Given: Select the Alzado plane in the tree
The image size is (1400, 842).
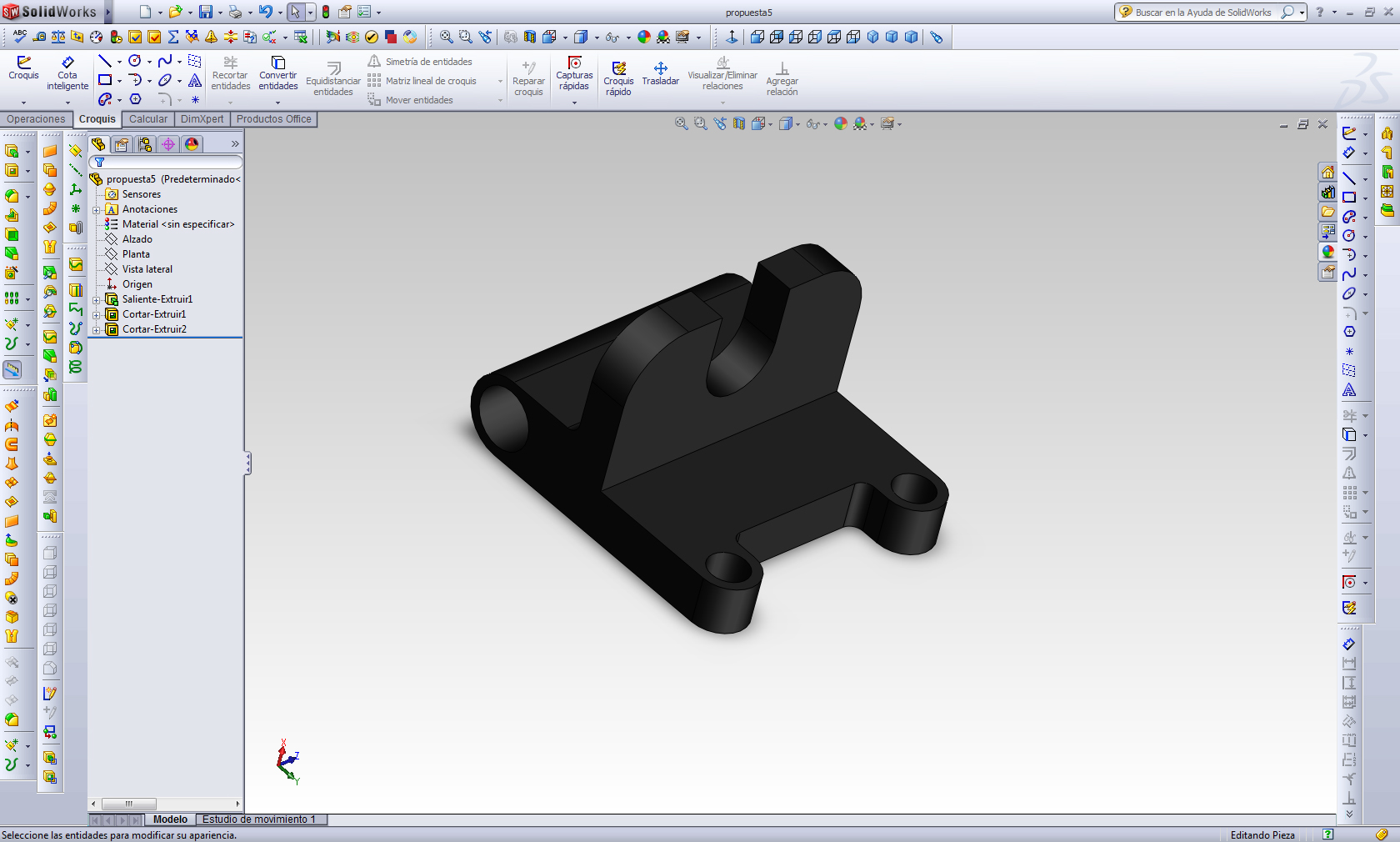Looking at the screenshot, I should point(137,239).
